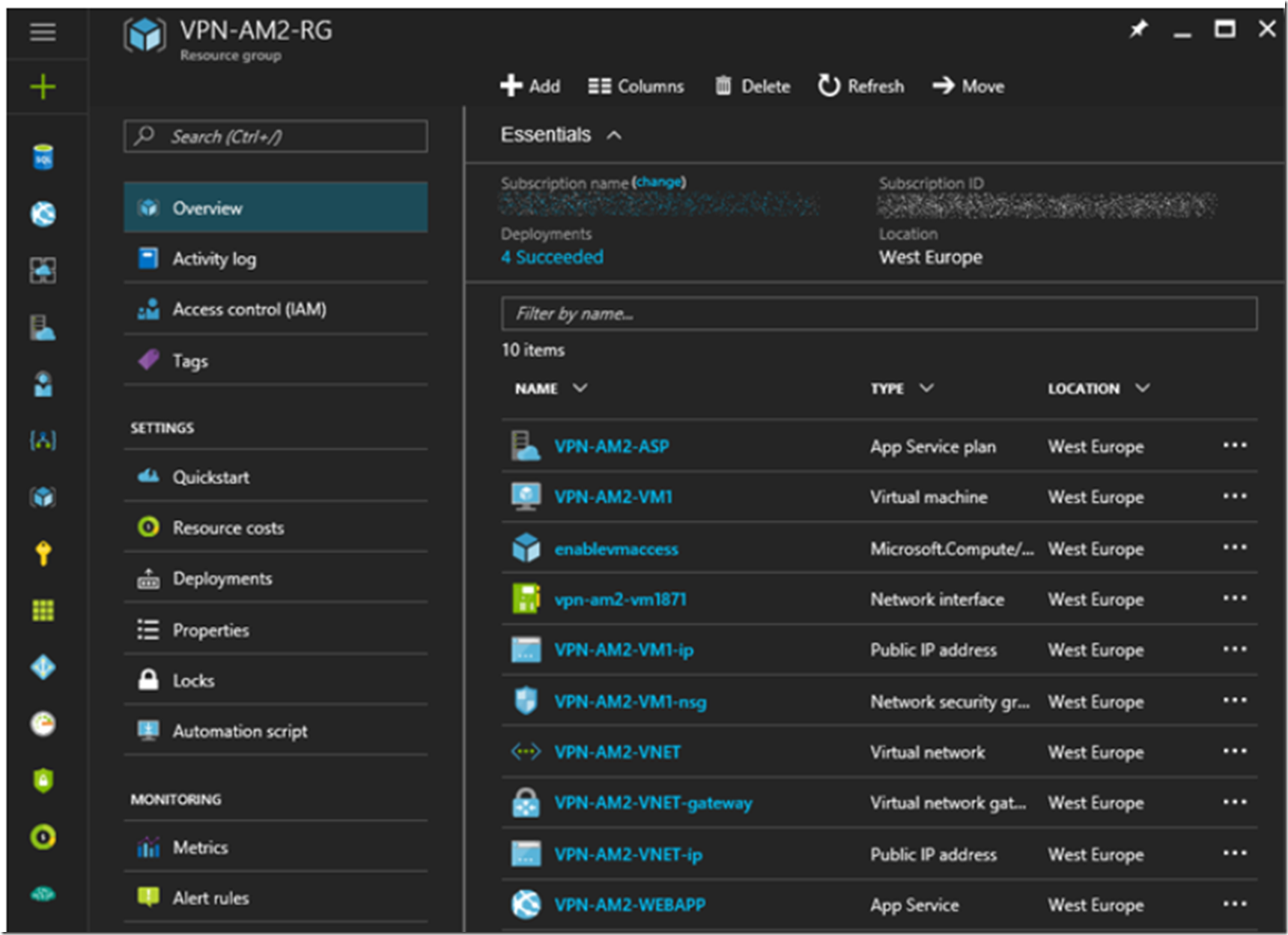
Task: Open more options for VPN-AM2-WEBAPP row
Action: pyautogui.click(x=1235, y=904)
